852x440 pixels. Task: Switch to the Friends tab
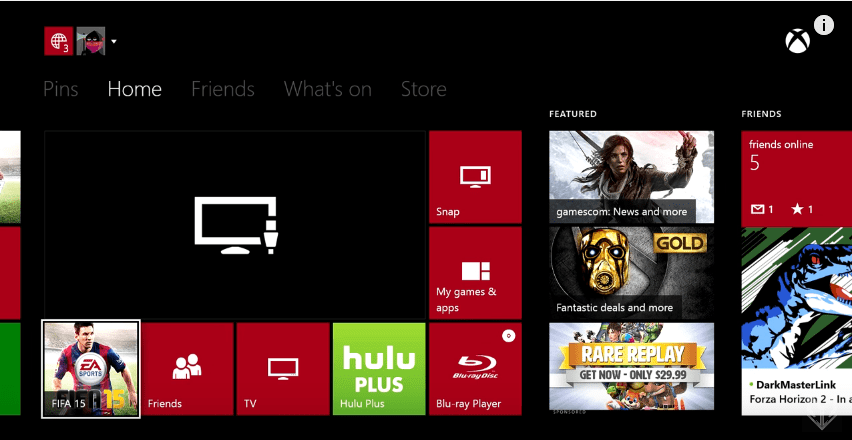coord(223,89)
